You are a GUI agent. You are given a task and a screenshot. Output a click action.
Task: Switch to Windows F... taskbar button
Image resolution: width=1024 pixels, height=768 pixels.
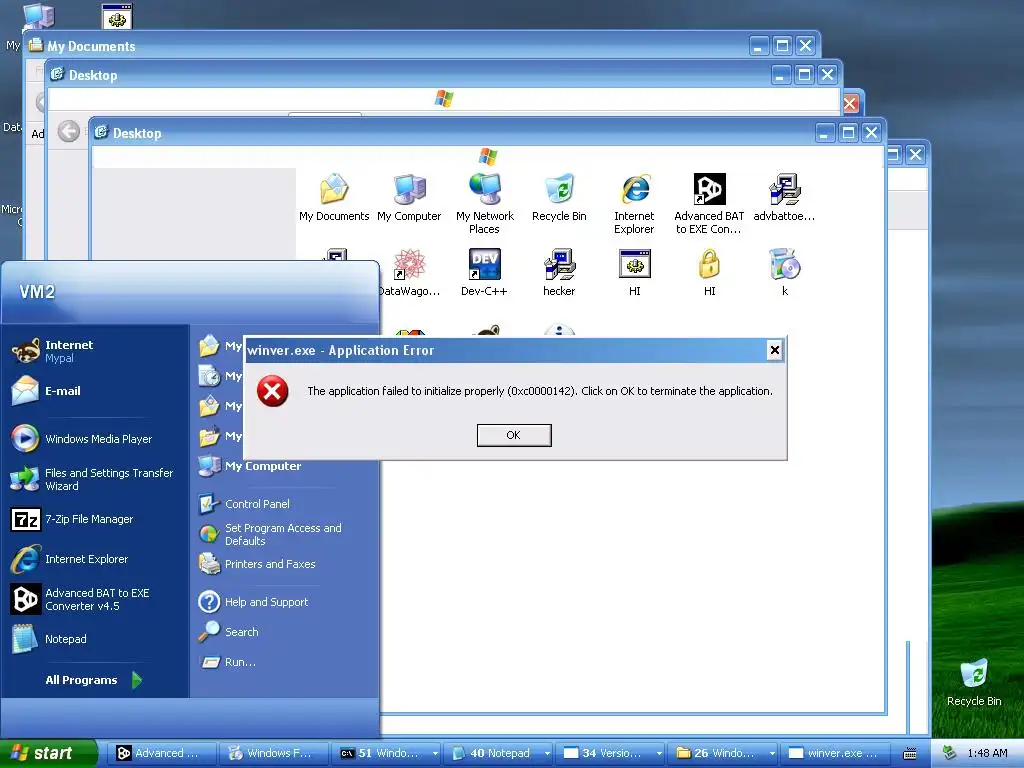coord(274,753)
